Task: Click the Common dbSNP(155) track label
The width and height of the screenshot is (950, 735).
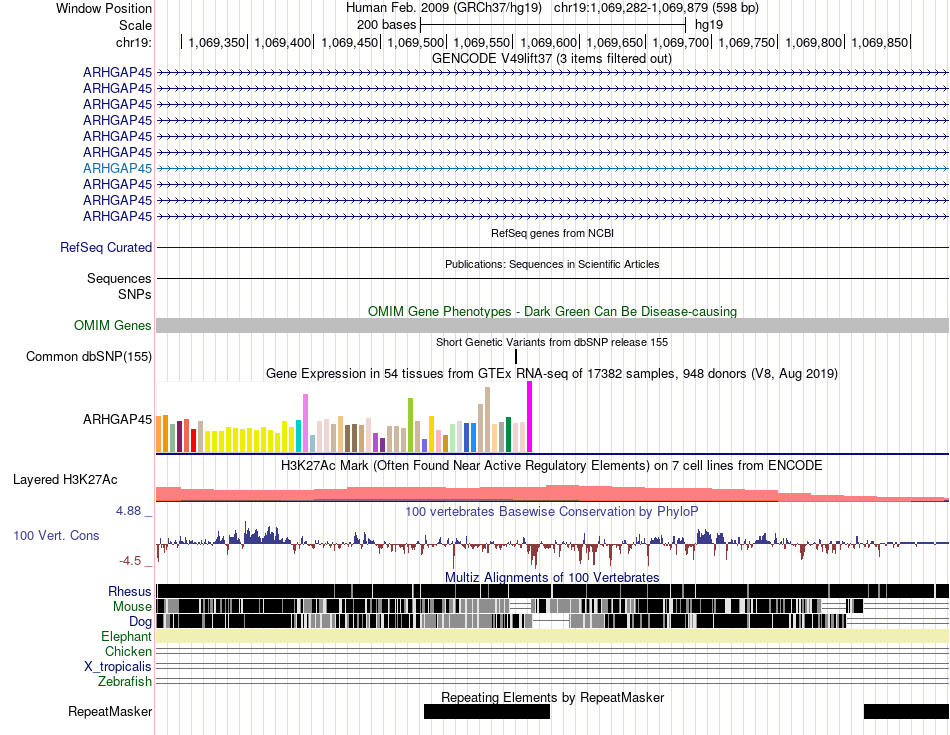Action: 88,356
